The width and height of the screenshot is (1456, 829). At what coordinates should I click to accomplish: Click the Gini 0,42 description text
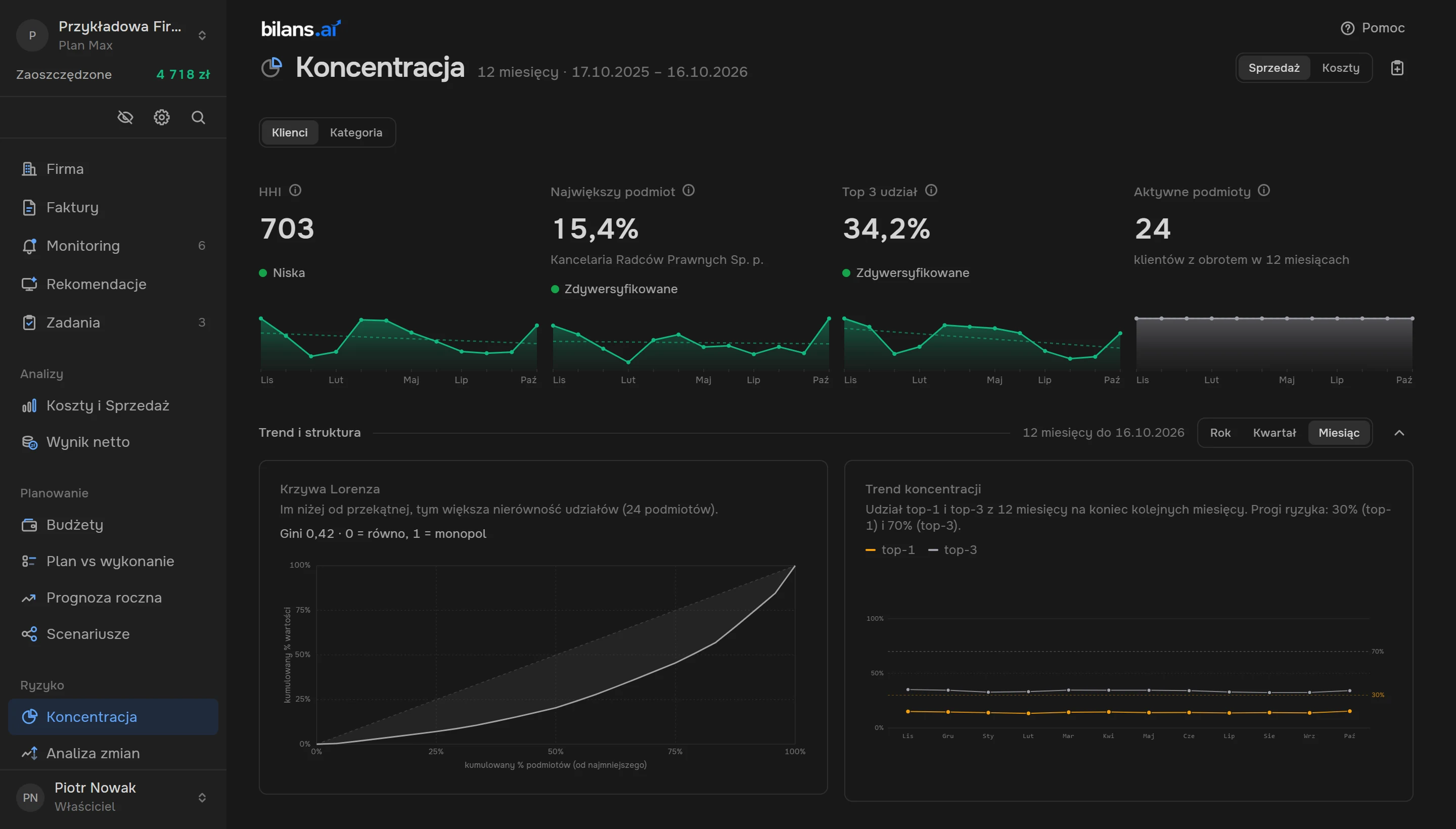click(383, 533)
